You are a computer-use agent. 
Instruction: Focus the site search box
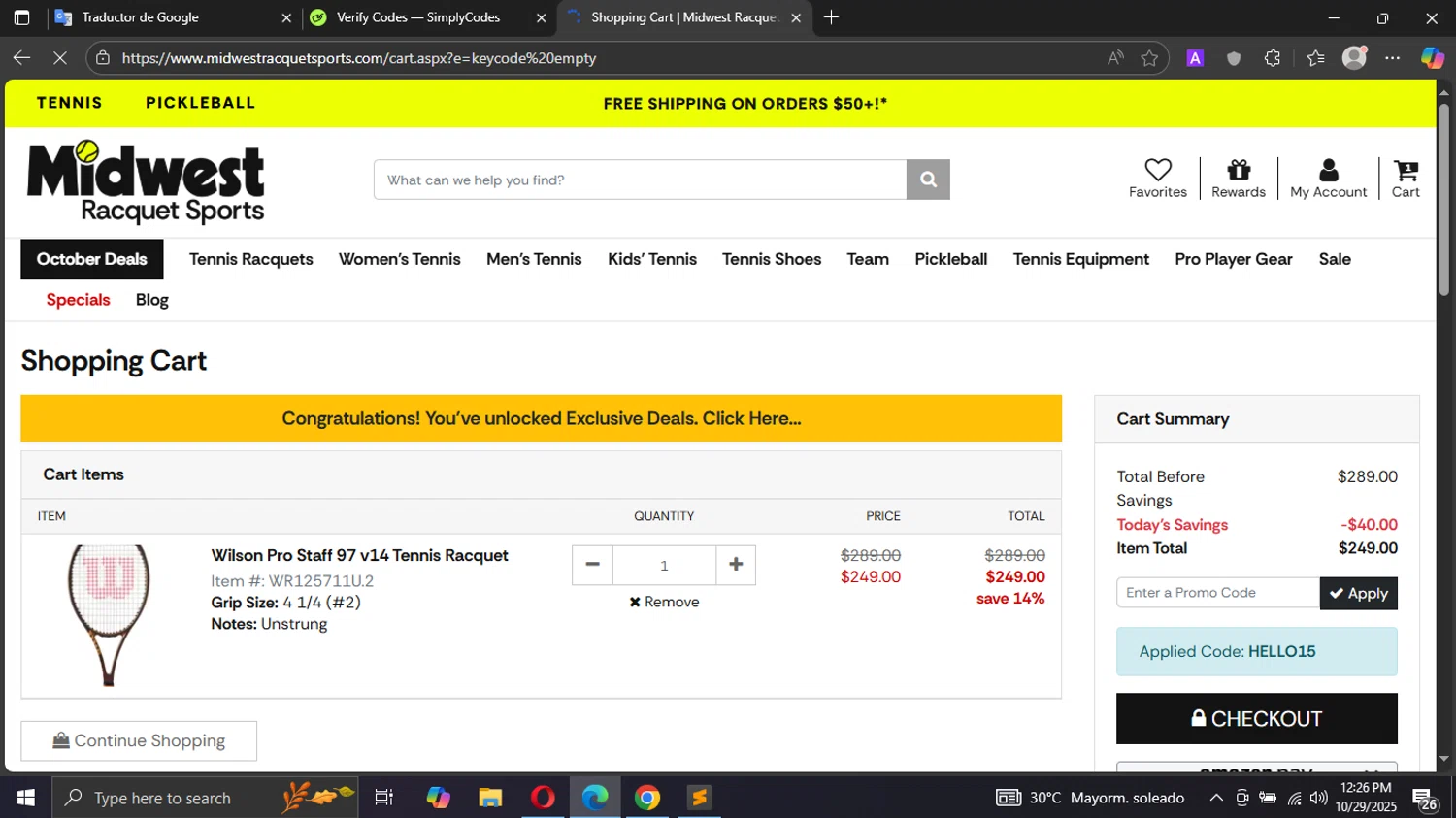[640, 180]
